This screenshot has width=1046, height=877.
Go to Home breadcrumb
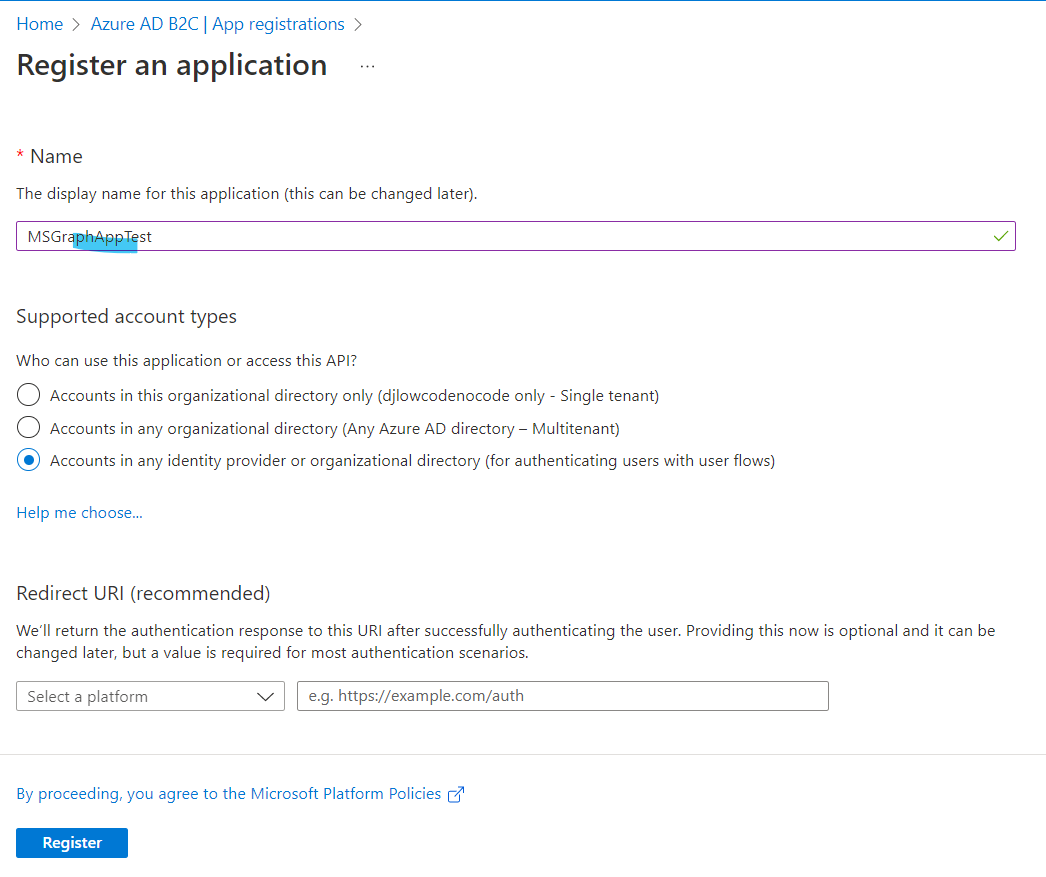point(39,24)
